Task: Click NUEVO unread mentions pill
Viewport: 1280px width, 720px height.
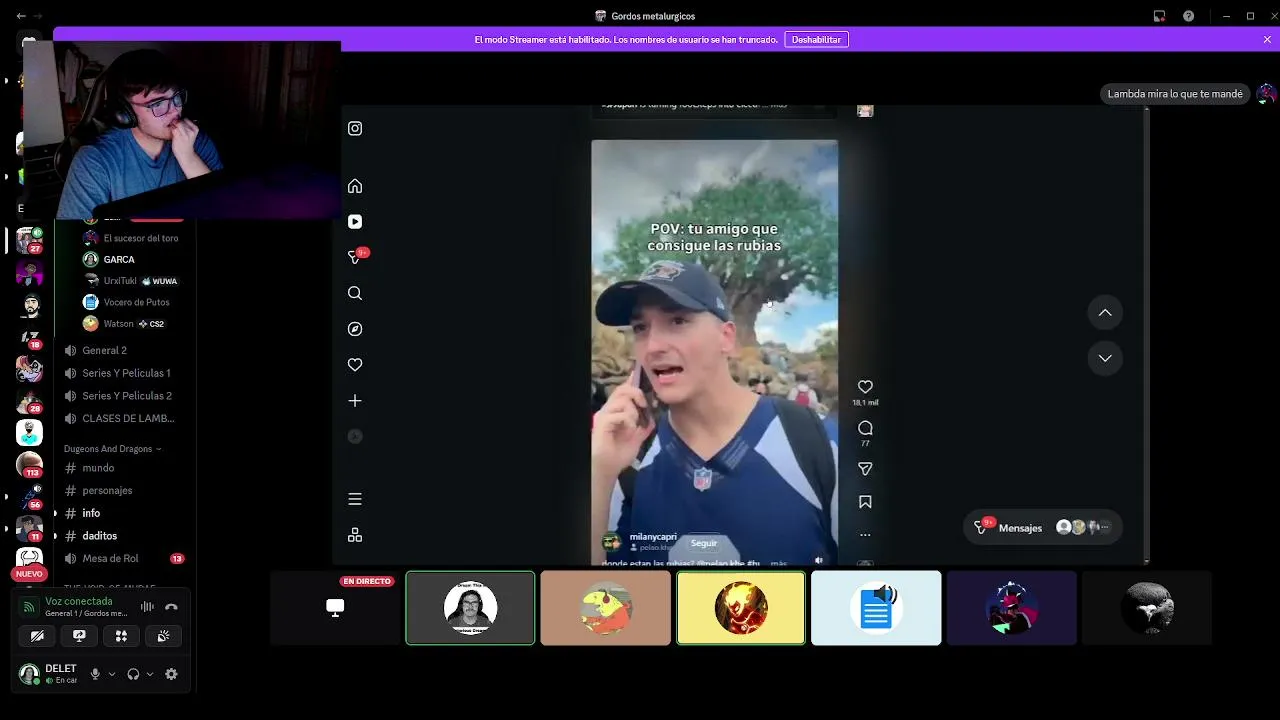Action: click(29, 574)
